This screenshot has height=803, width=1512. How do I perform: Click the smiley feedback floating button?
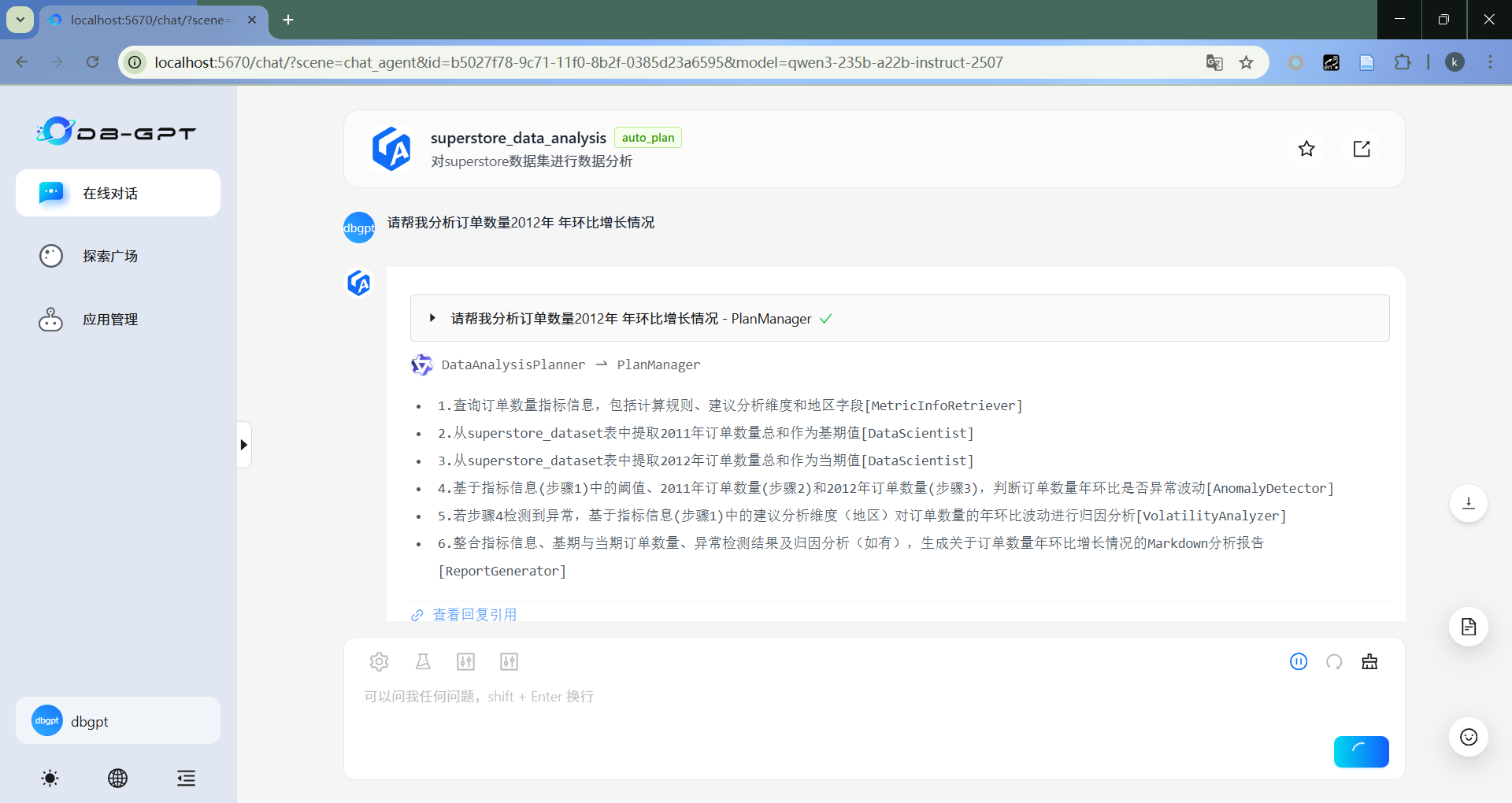1468,737
